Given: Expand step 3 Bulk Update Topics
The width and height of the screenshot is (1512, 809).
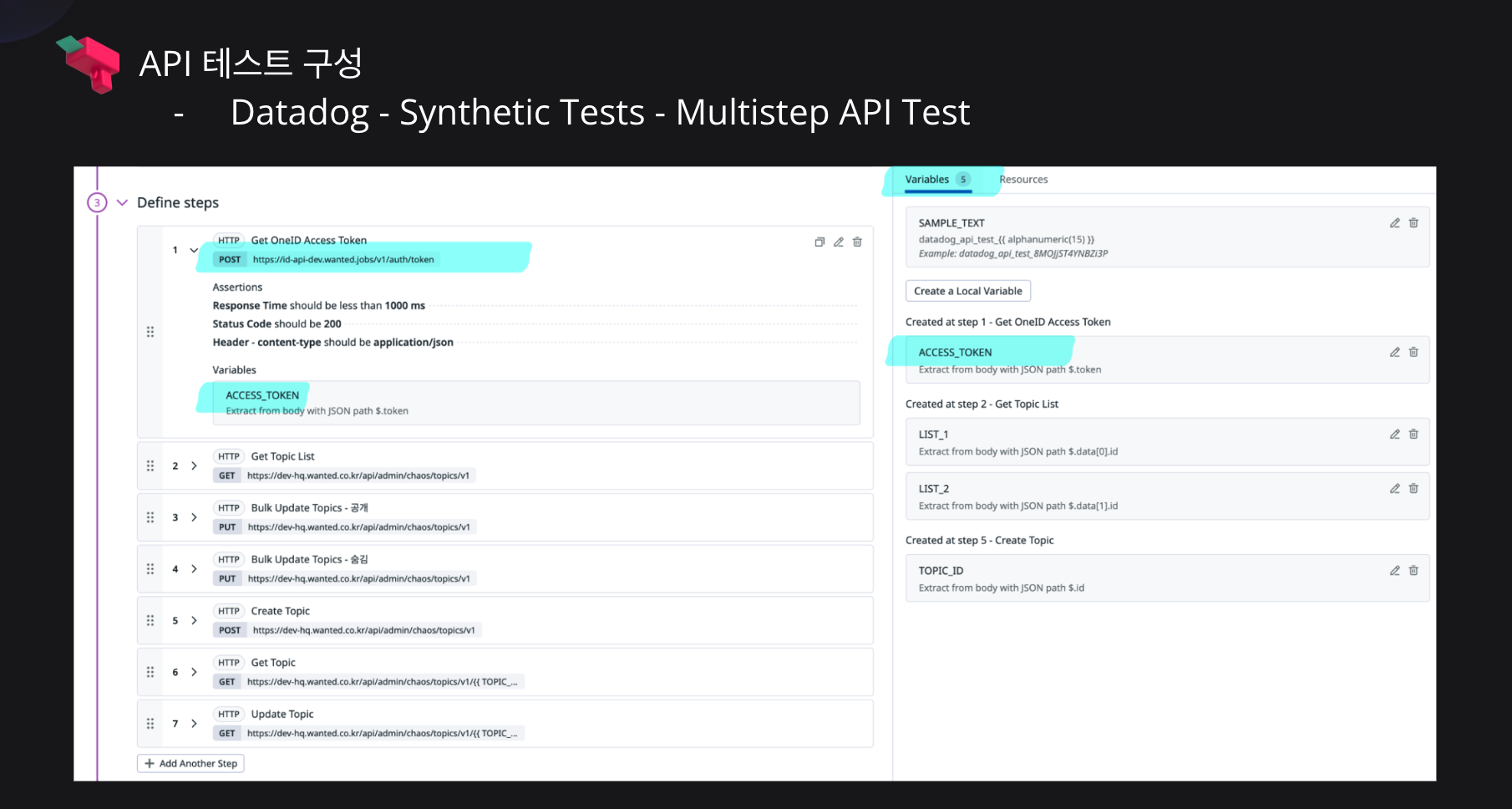Looking at the screenshot, I should point(194,517).
